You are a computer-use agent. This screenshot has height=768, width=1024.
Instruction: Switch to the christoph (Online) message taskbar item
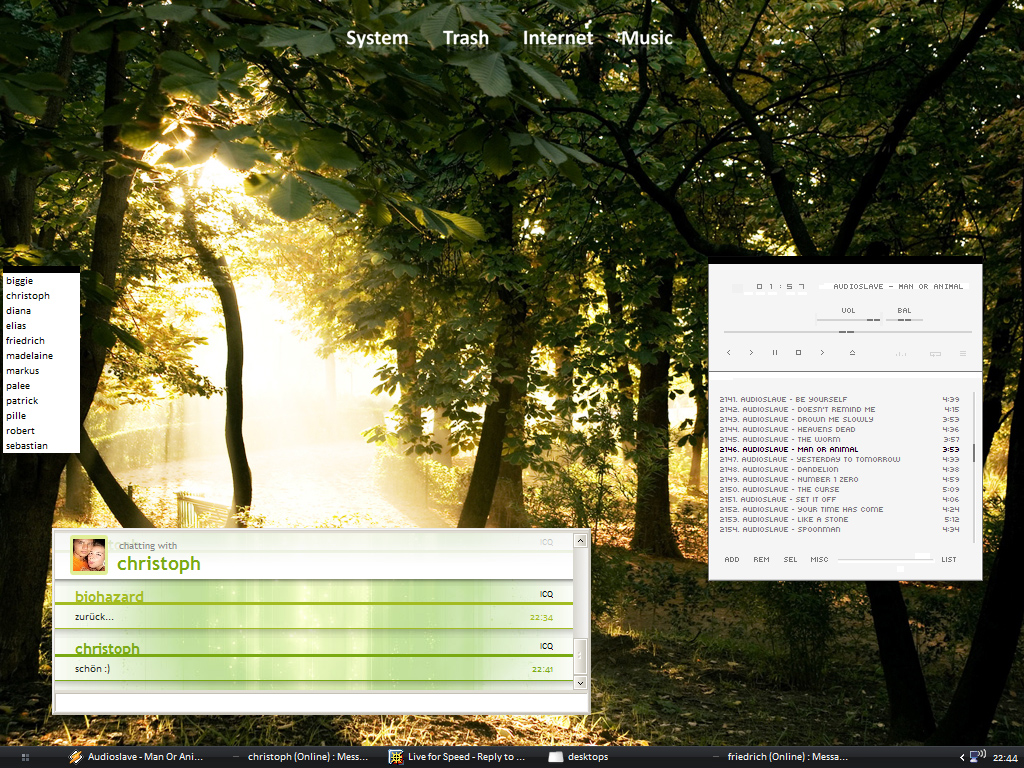(x=302, y=757)
